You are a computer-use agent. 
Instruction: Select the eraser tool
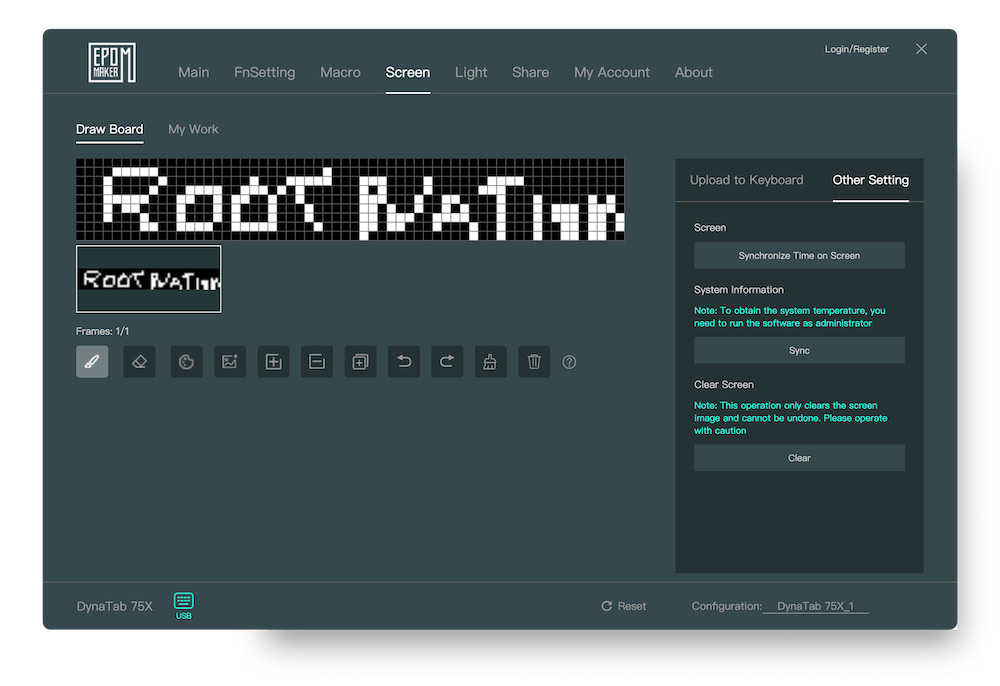pyautogui.click(x=140, y=362)
